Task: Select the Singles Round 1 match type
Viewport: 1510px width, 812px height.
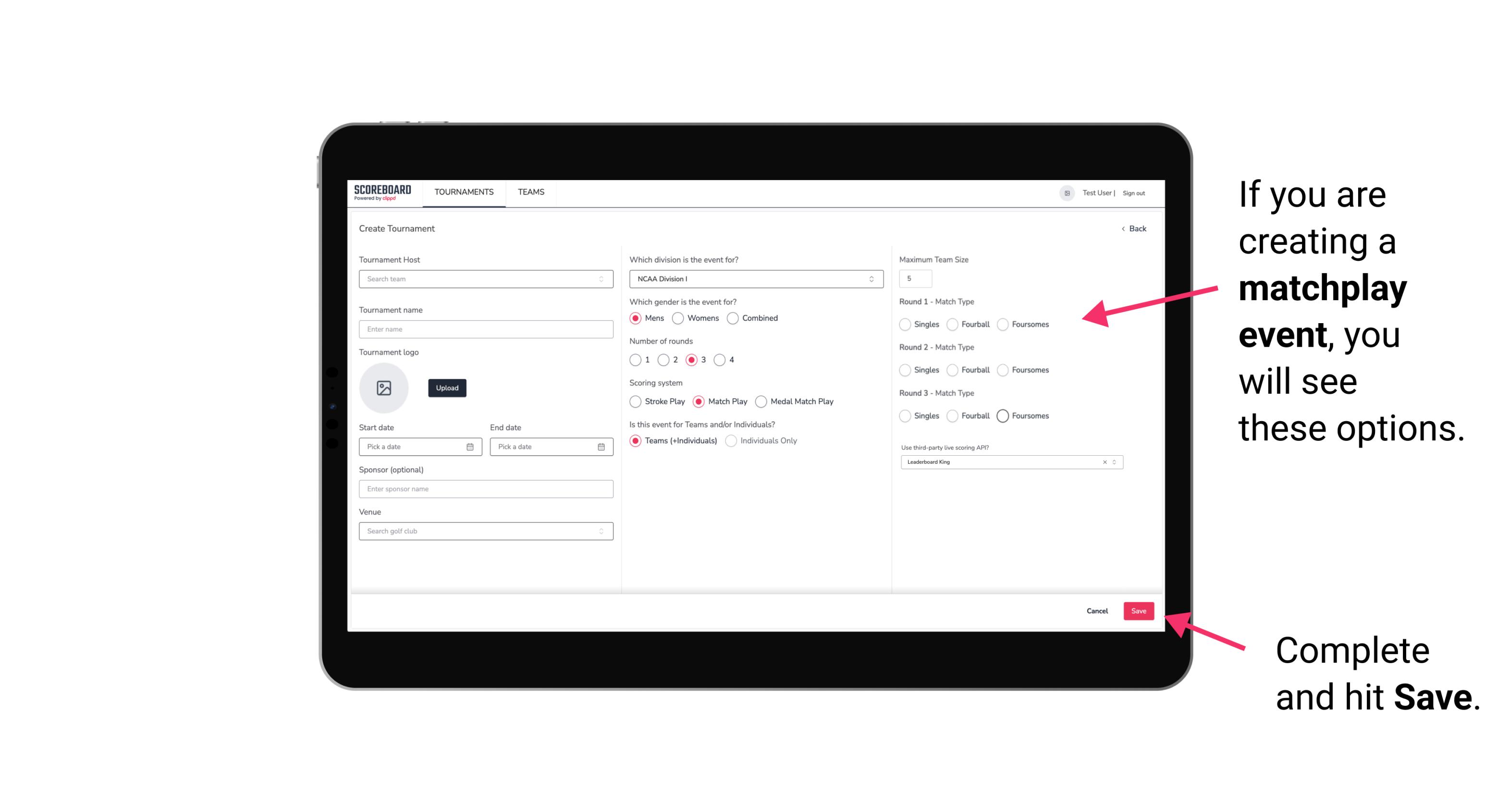Action: coord(905,323)
